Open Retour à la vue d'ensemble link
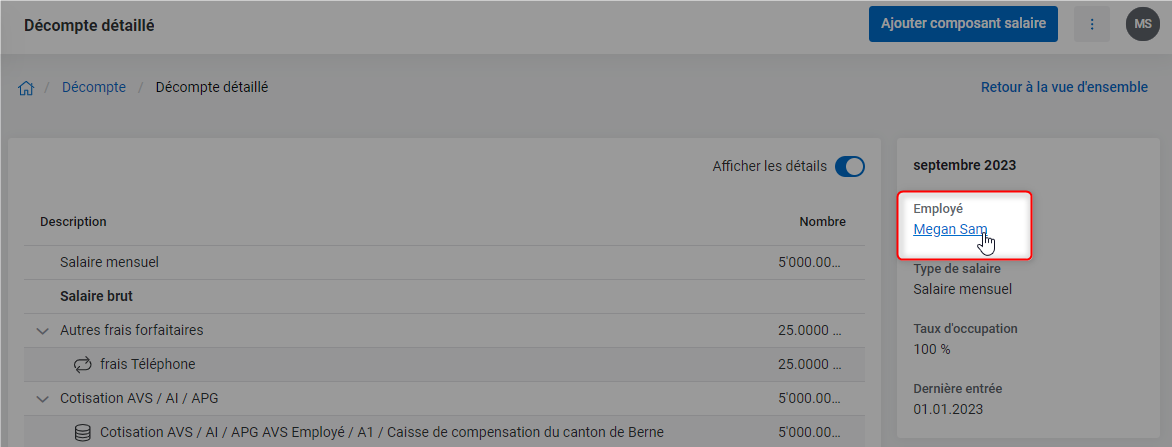 [x=1064, y=87]
